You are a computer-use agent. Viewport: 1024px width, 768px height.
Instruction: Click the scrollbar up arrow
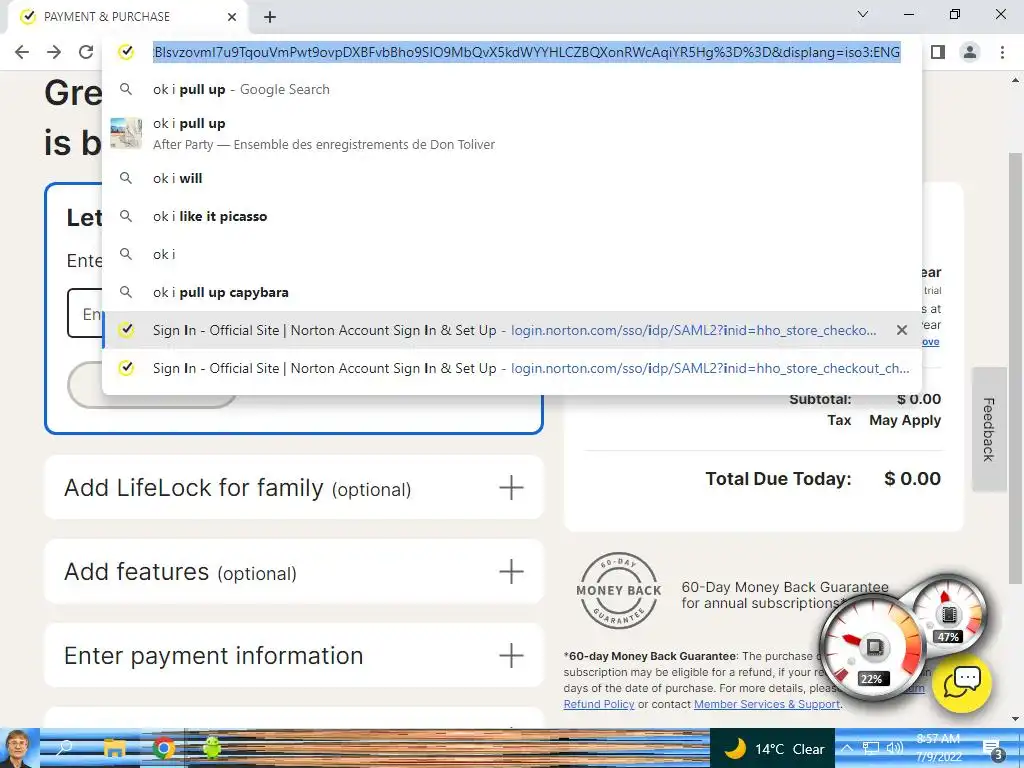pyautogui.click(x=1015, y=80)
